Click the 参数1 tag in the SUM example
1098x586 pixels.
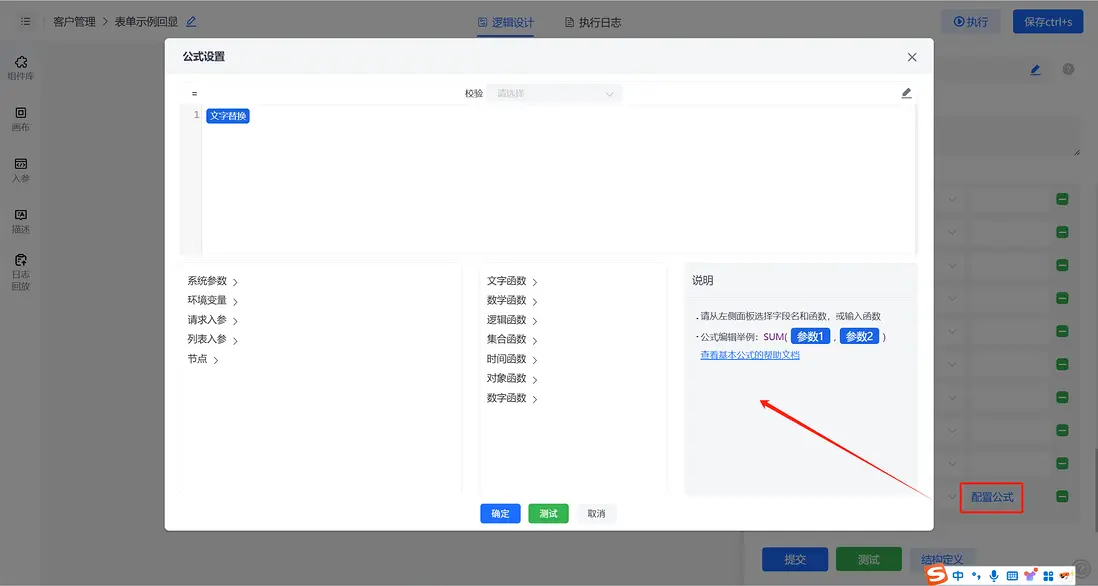tap(810, 337)
